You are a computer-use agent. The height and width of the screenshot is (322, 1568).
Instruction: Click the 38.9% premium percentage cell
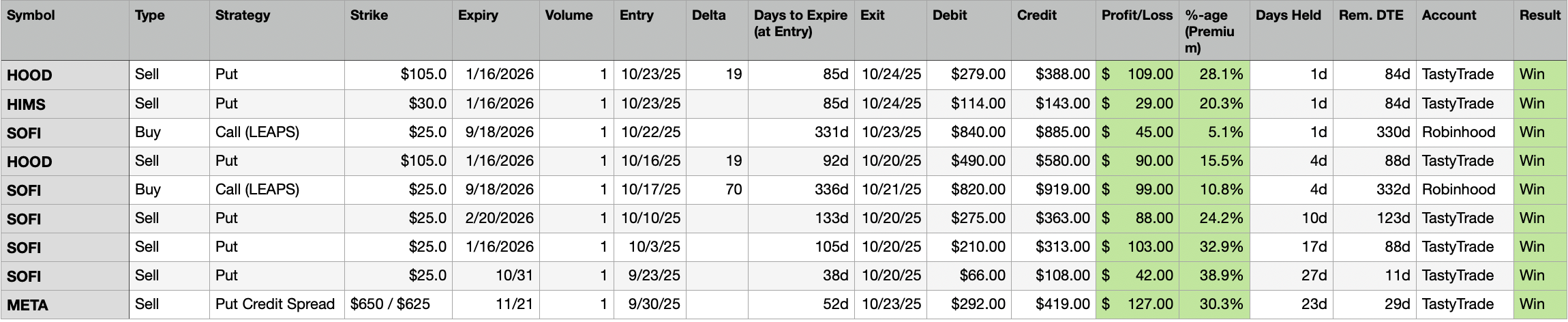[x=1221, y=276]
